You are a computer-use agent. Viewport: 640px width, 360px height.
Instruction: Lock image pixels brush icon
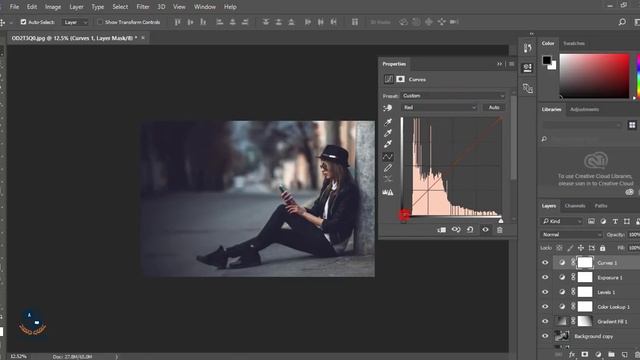point(570,248)
